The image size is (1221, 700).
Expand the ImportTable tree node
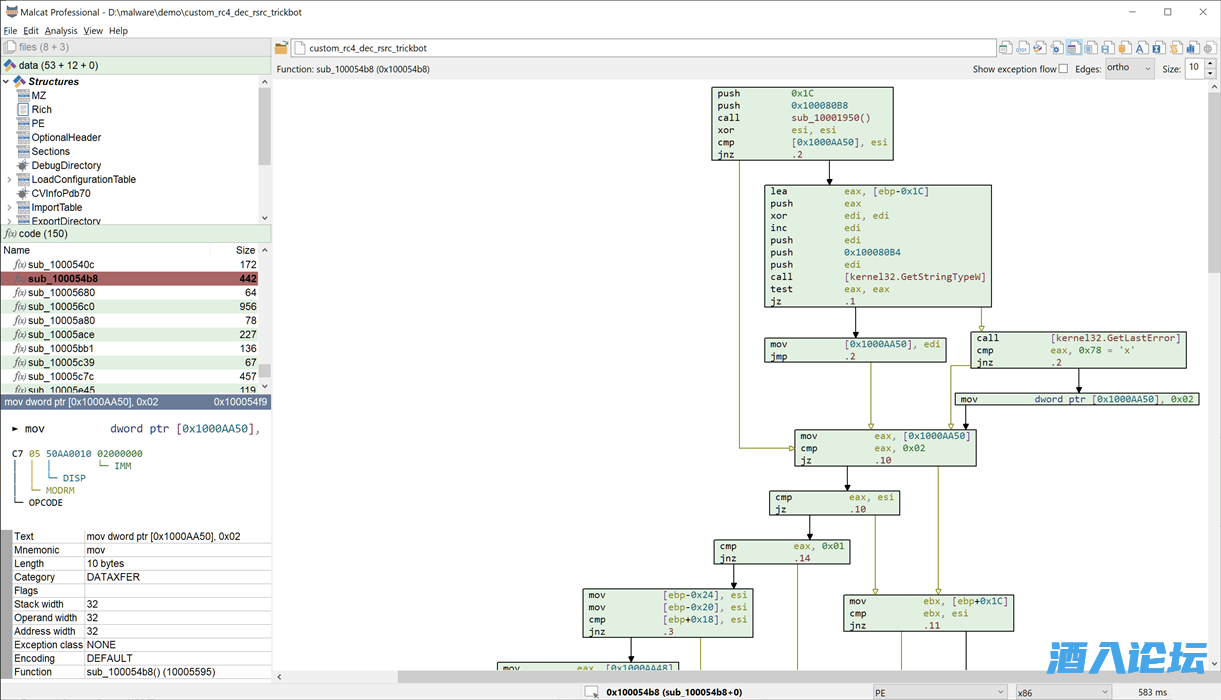pyautogui.click(x=9, y=208)
